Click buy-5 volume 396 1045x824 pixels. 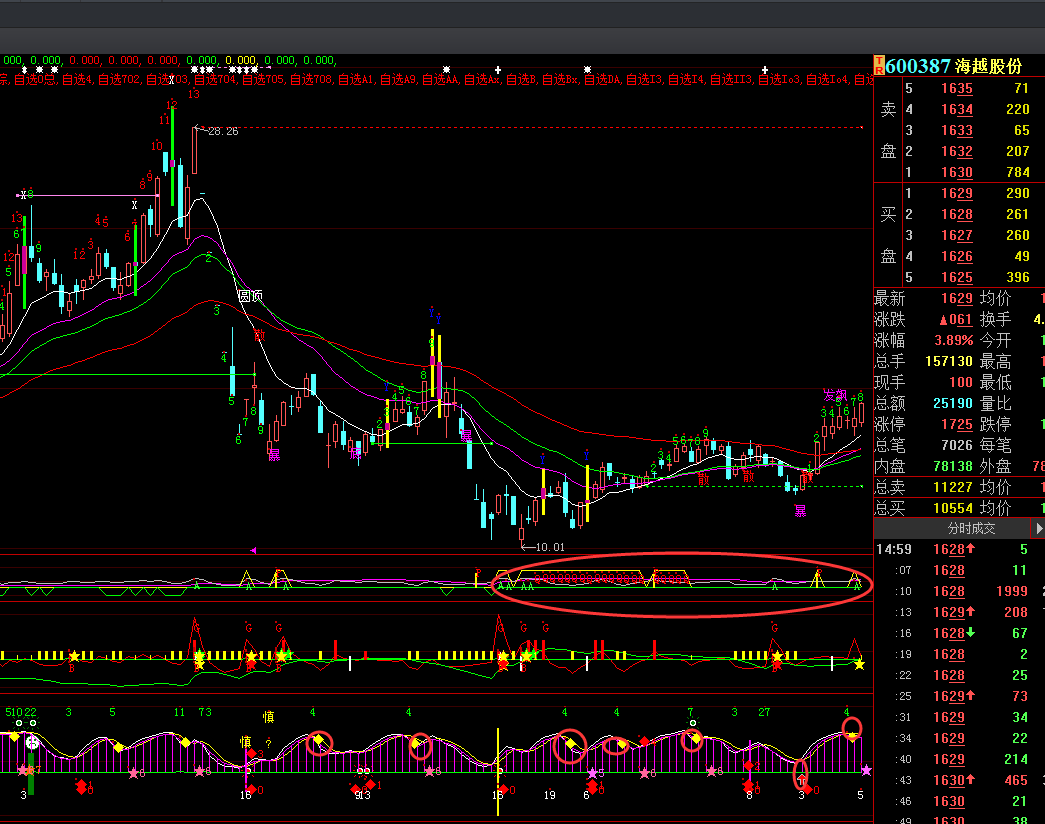(x=1018, y=277)
